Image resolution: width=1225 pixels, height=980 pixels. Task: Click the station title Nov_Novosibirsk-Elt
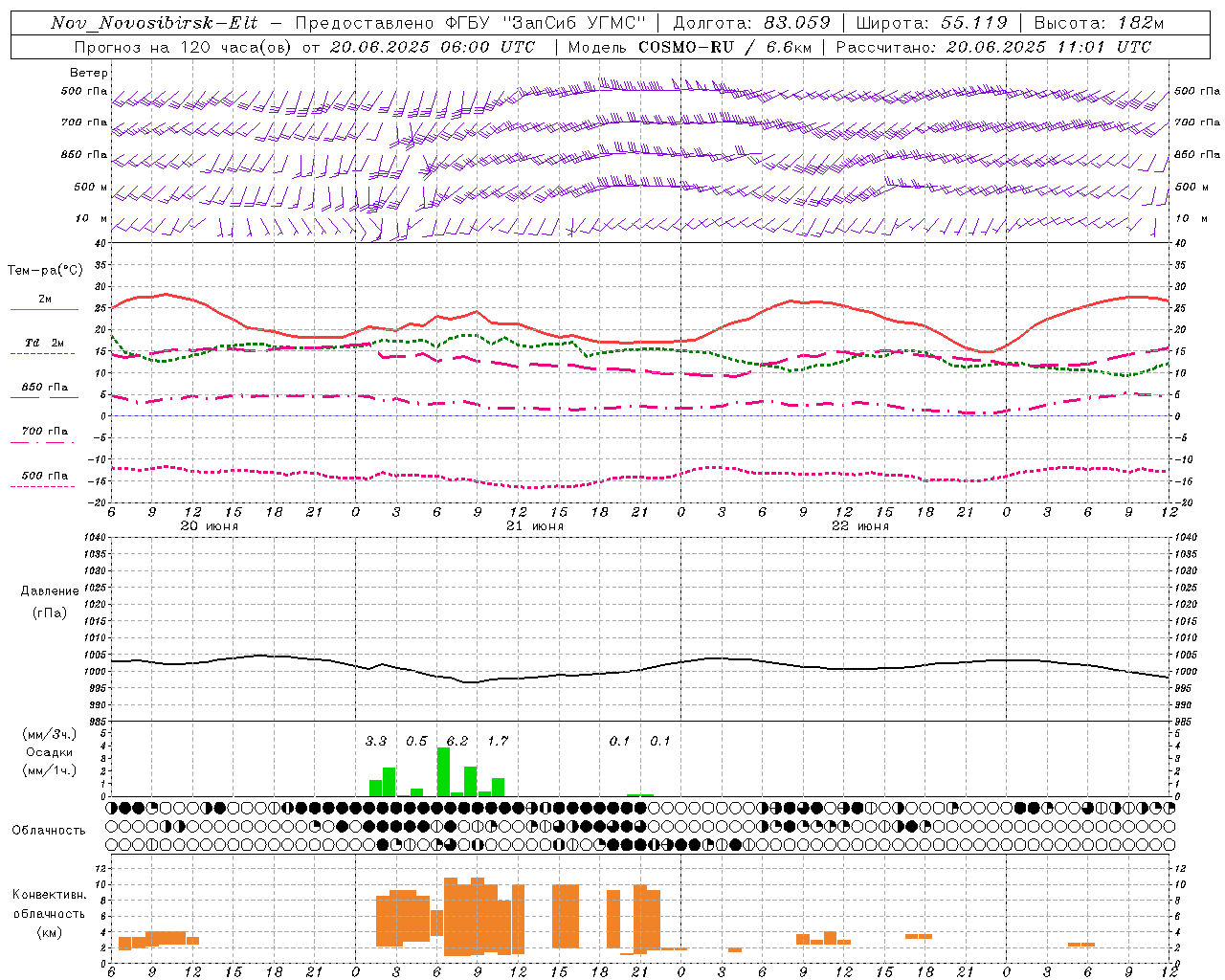pyautogui.click(x=153, y=23)
